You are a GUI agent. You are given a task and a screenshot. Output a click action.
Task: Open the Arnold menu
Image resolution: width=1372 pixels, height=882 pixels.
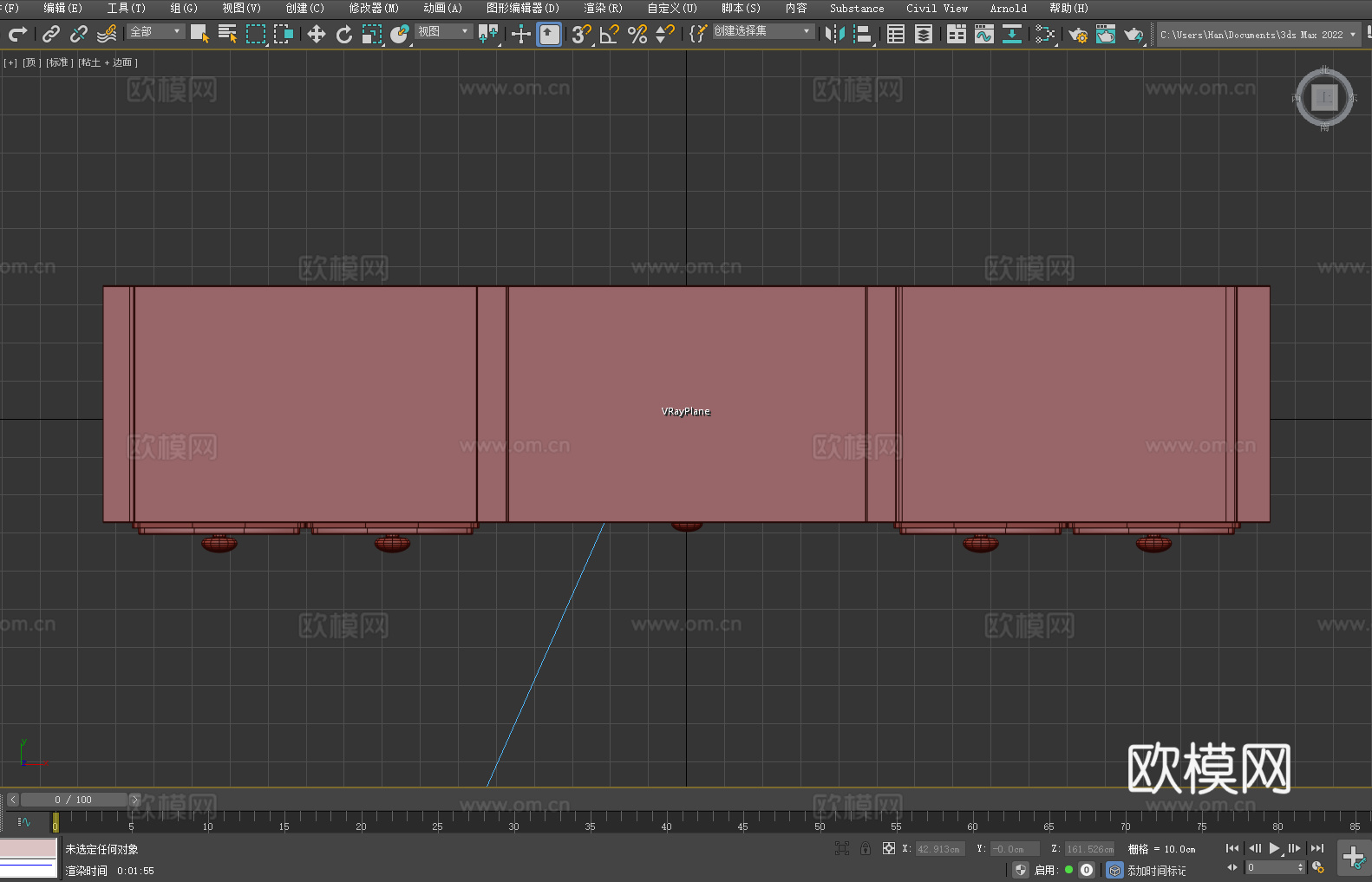[x=1008, y=8]
